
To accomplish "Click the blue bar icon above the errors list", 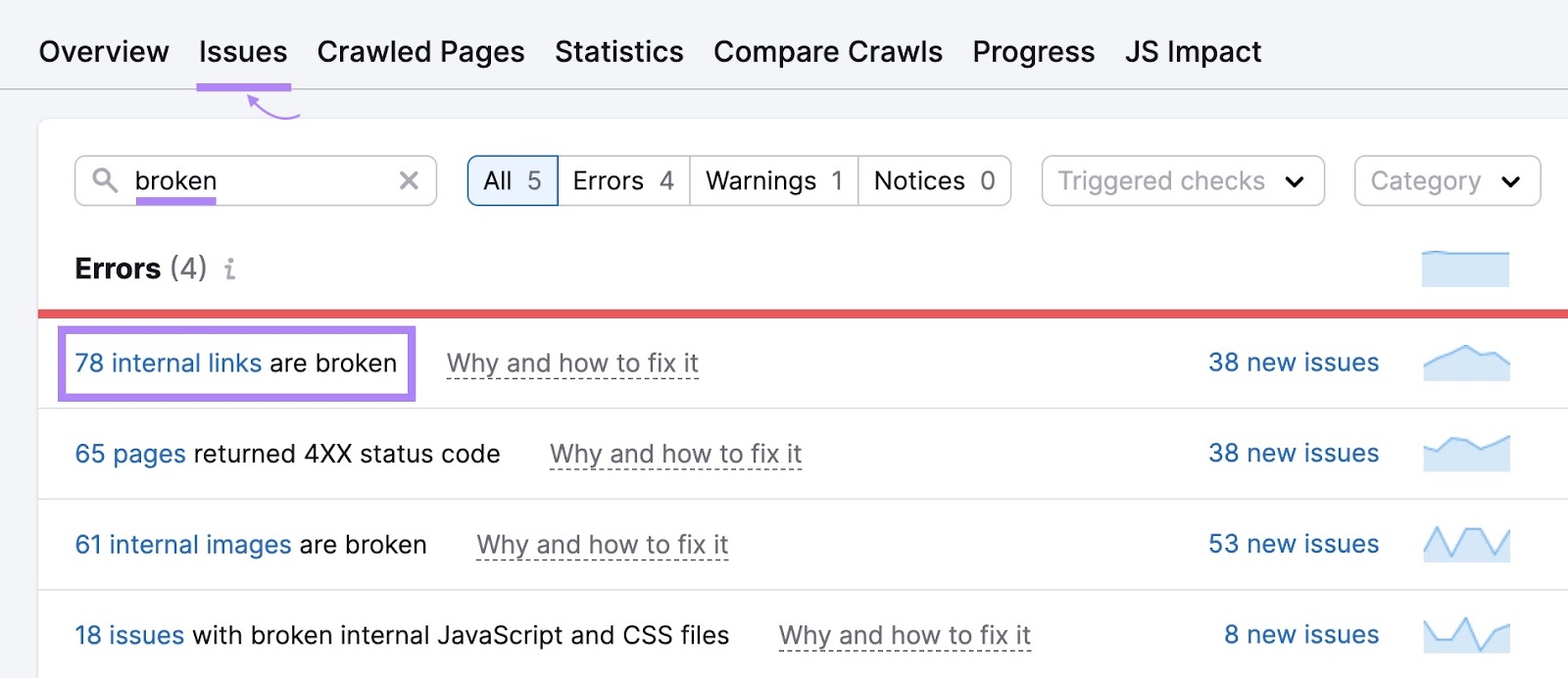I will 1465,267.
